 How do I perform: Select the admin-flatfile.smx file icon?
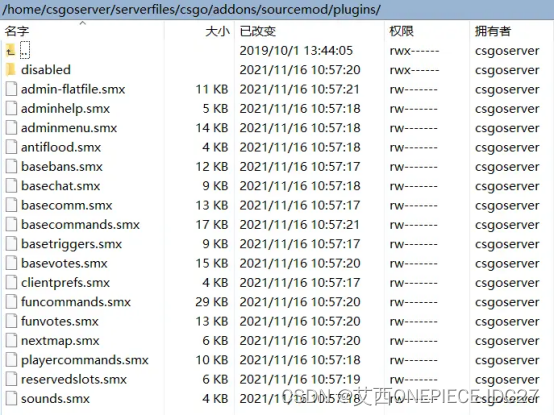11,89
